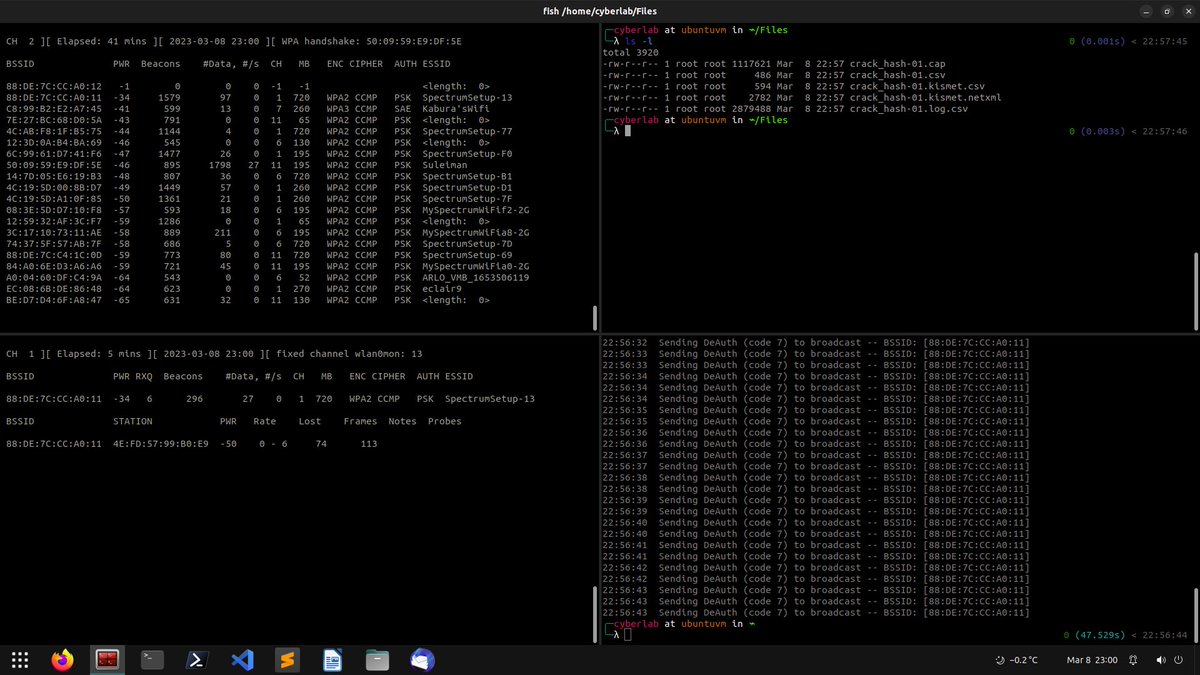This screenshot has height=675, width=1200.
Task: Select ESSID ARLO_VMB_1653506119
Action: [x=475, y=277]
